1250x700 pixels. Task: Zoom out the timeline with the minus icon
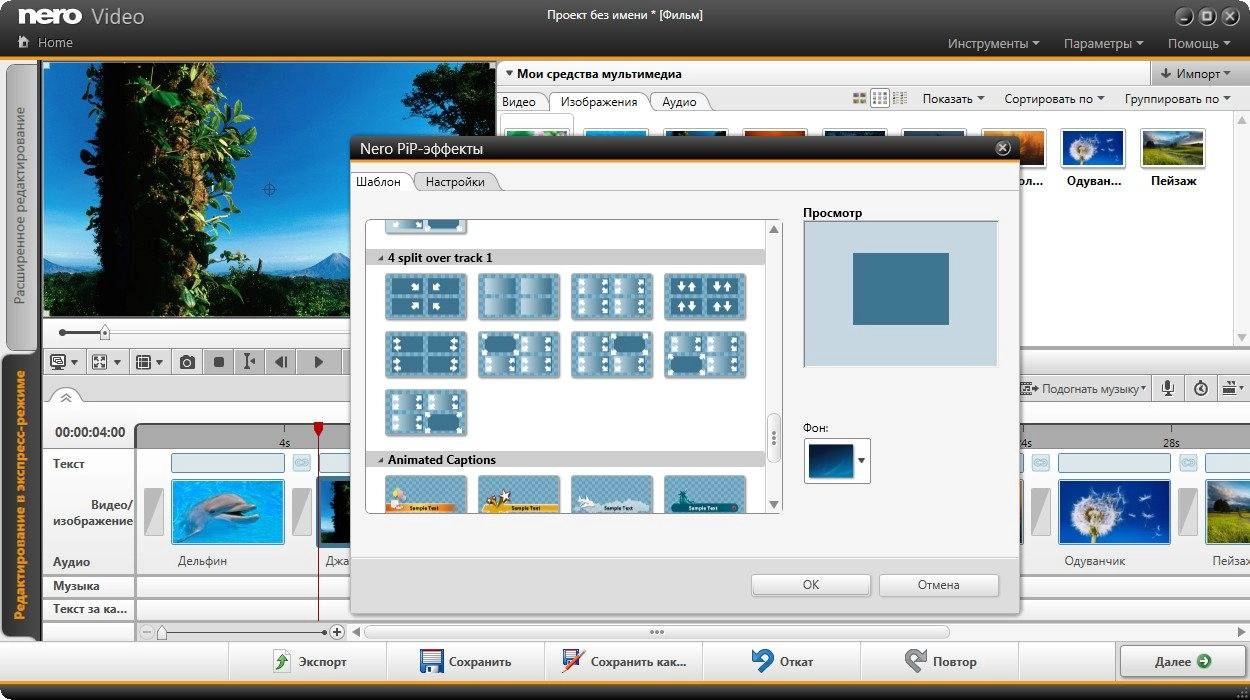(147, 632)
